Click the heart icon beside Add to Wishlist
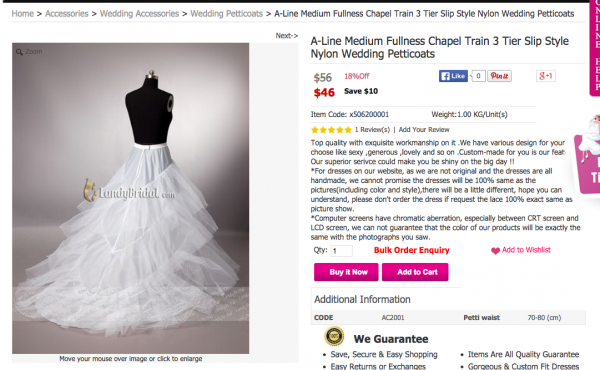 tap(495, 251)
